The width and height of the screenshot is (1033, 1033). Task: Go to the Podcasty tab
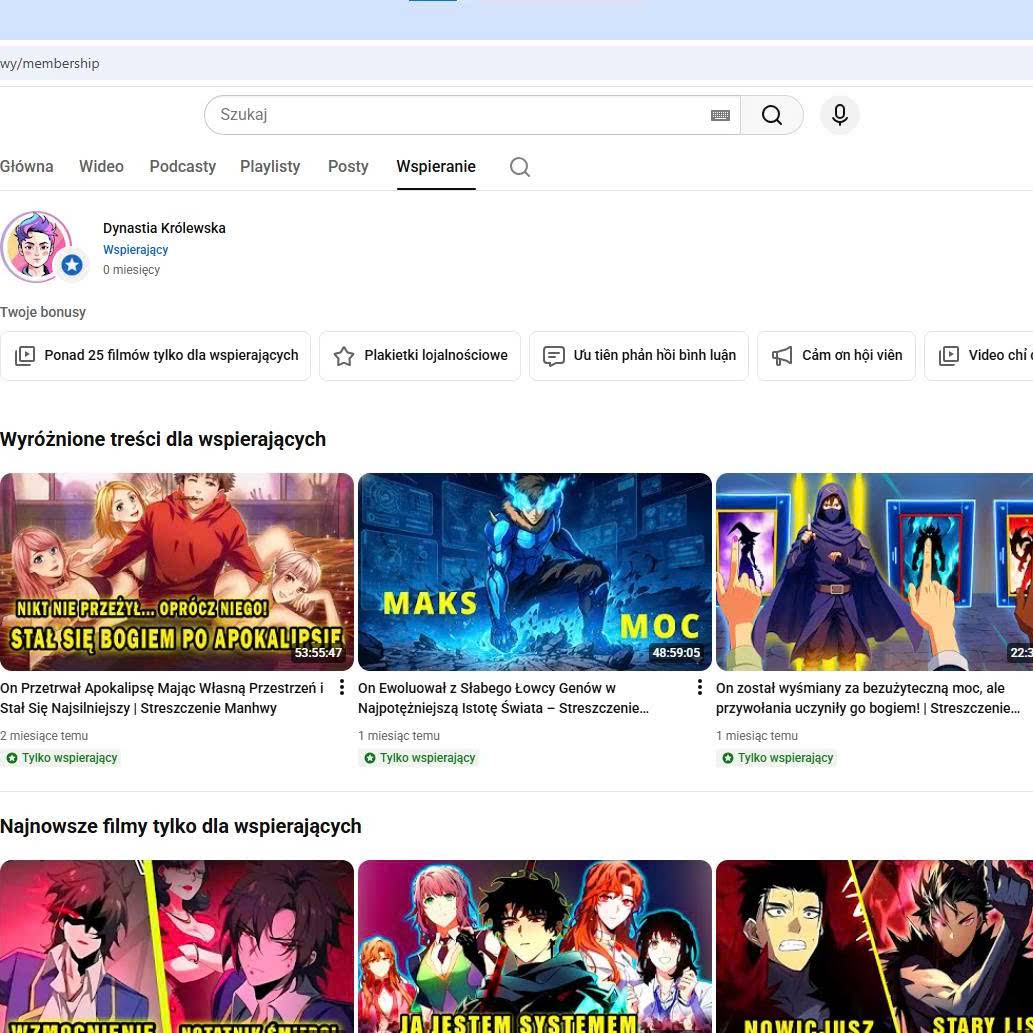(182, 167)
